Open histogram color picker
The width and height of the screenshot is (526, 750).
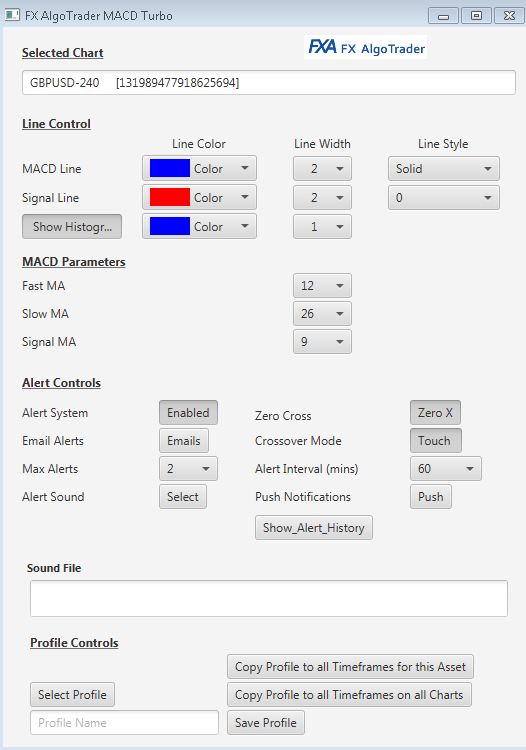click(x=199, y=226)
